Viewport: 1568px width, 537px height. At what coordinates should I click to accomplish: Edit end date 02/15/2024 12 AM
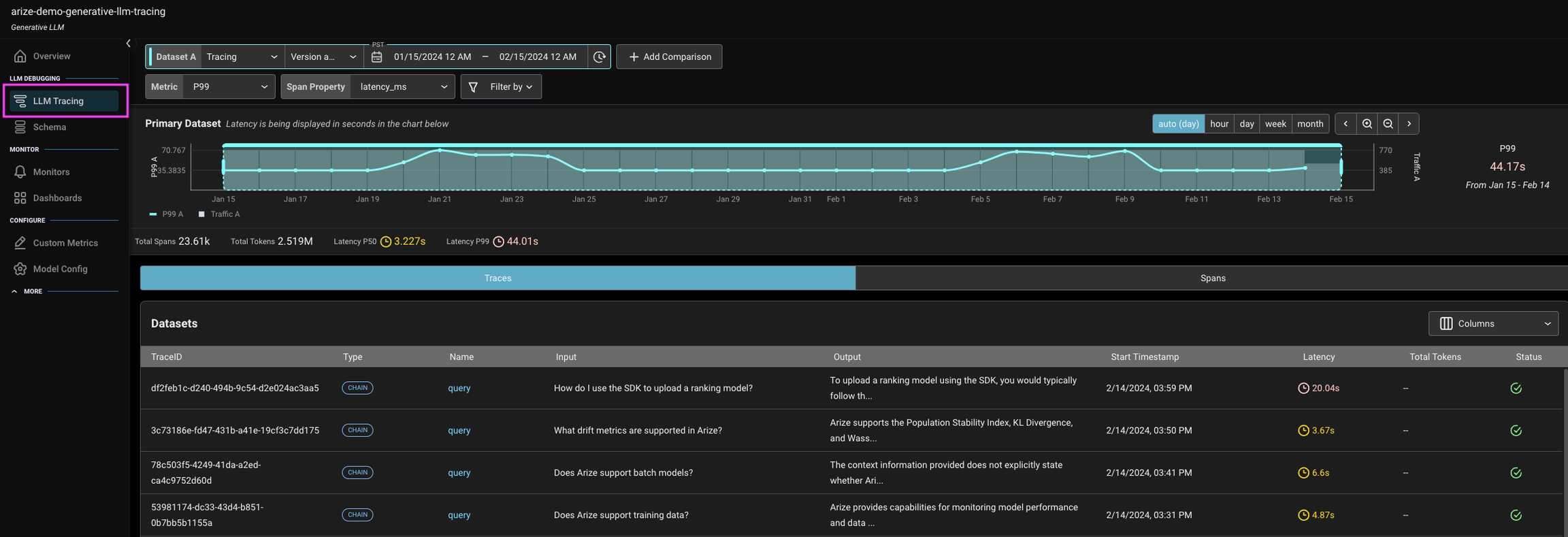tap(538, 56)
